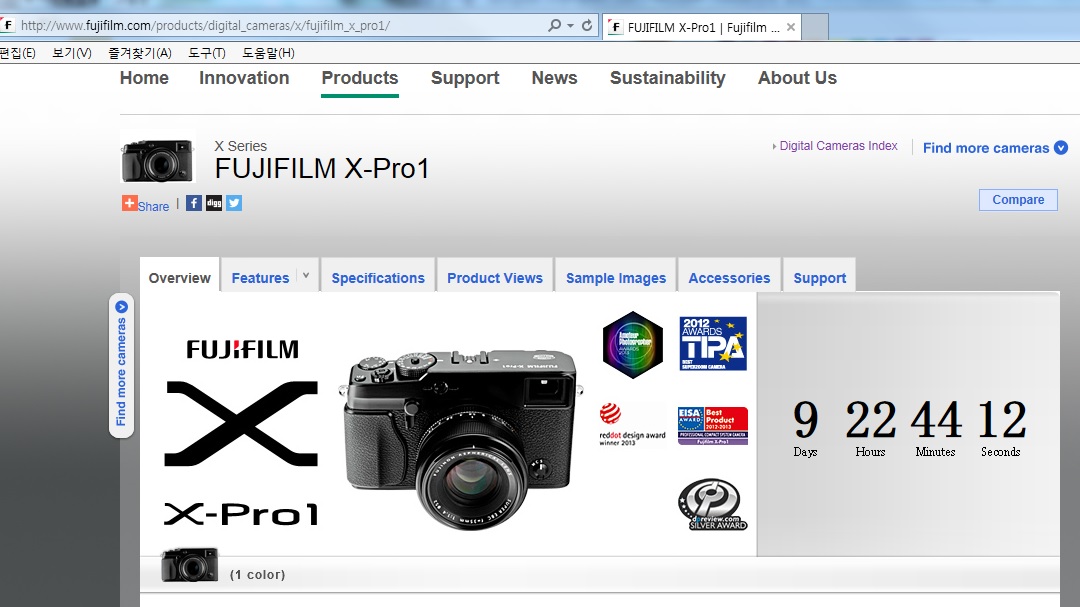
Task: Open the 편집(E) menu
Action: (x=17, y=53)
